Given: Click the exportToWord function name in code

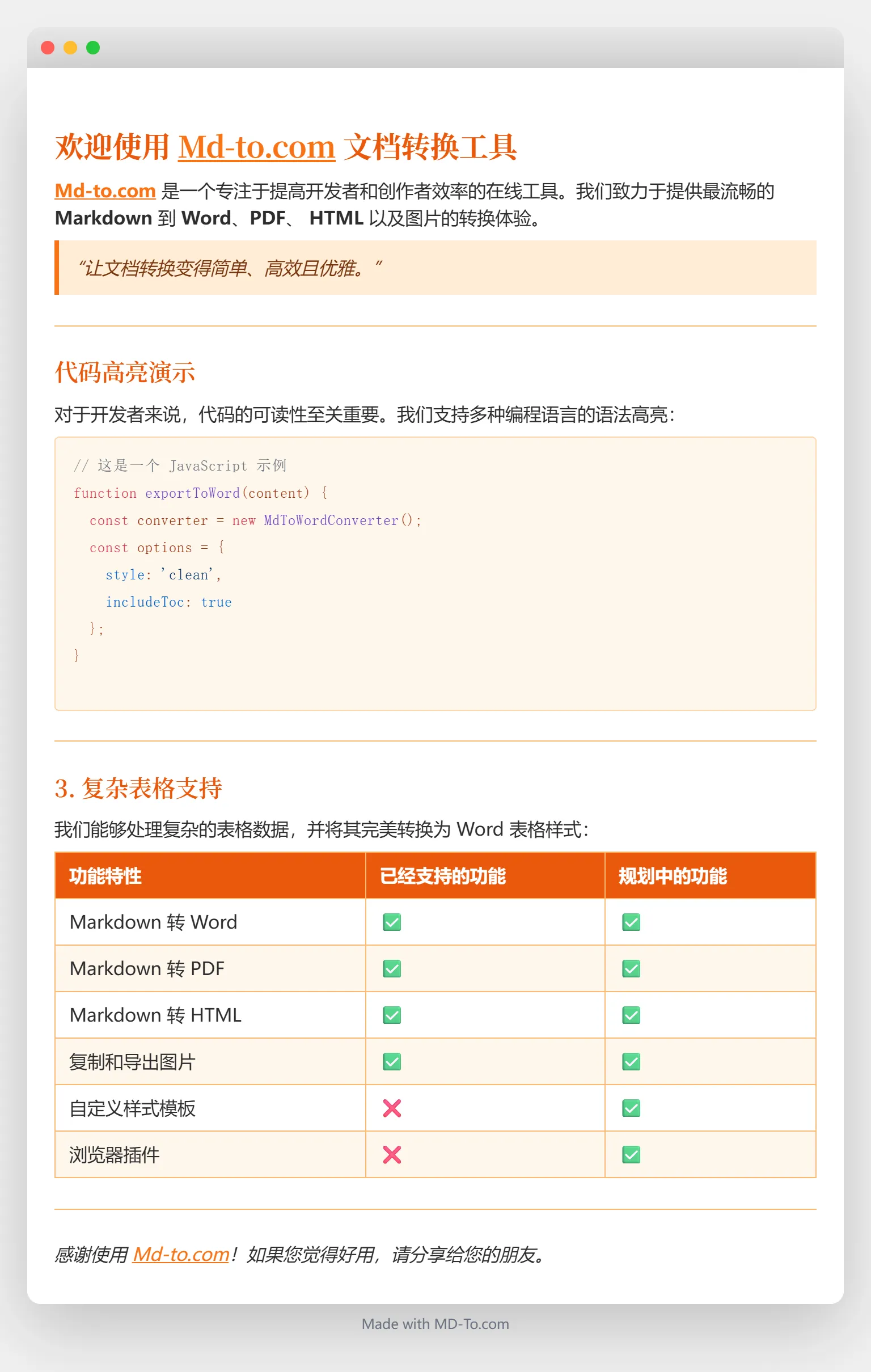Looking at the screenshot, I should (x=192, y=493).
